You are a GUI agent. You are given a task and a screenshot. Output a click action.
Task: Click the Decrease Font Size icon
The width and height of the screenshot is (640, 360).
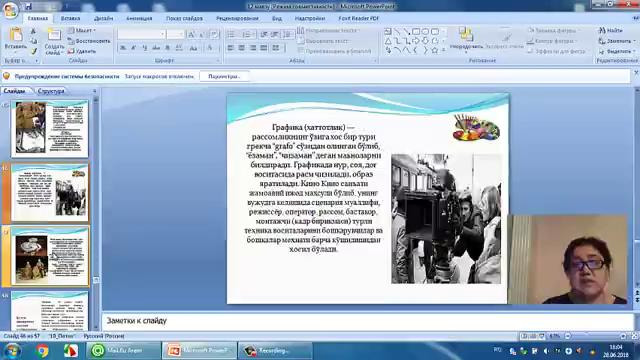[202, 35]
